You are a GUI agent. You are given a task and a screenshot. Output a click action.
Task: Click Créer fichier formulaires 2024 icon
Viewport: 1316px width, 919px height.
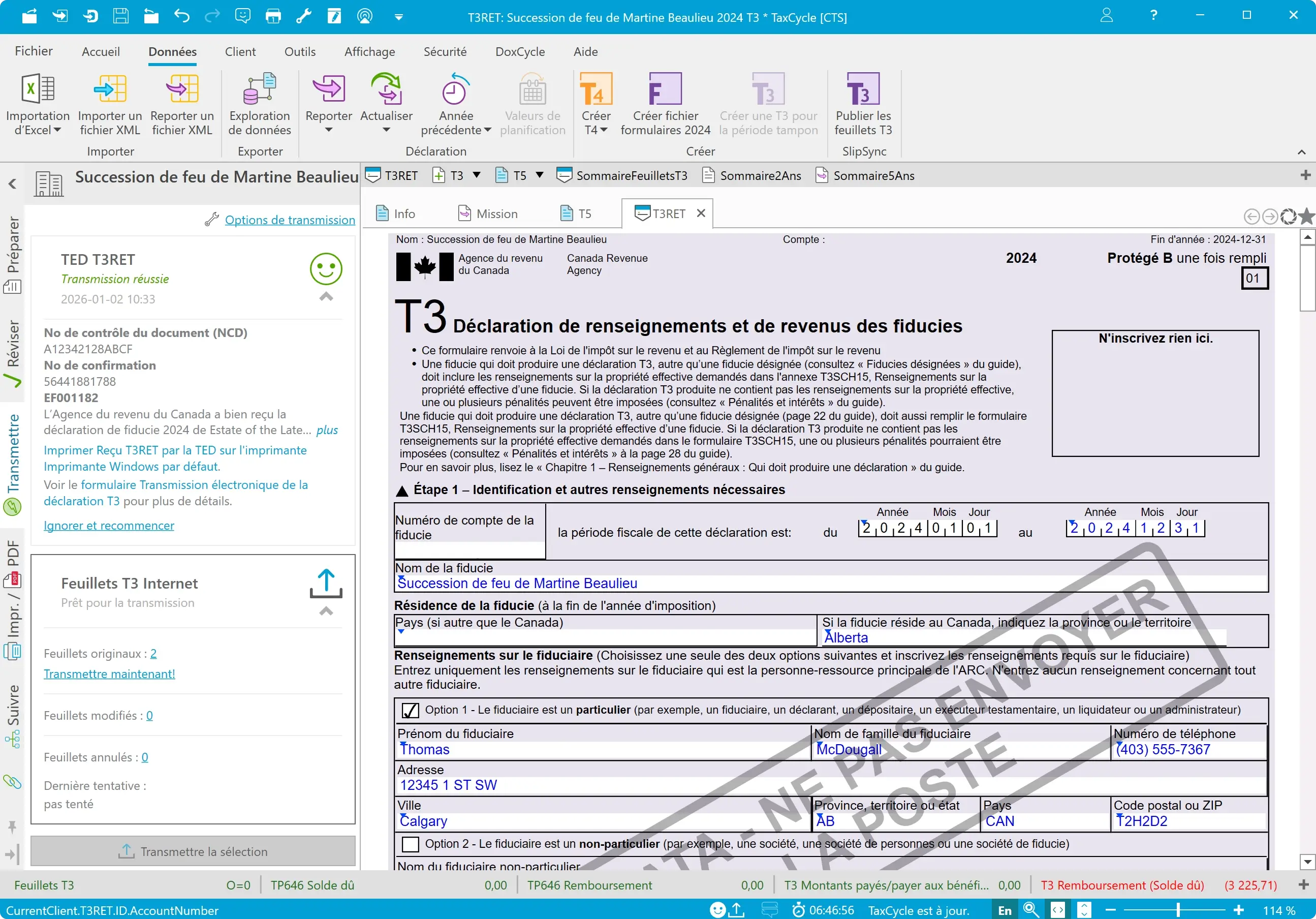pos(665,89)
